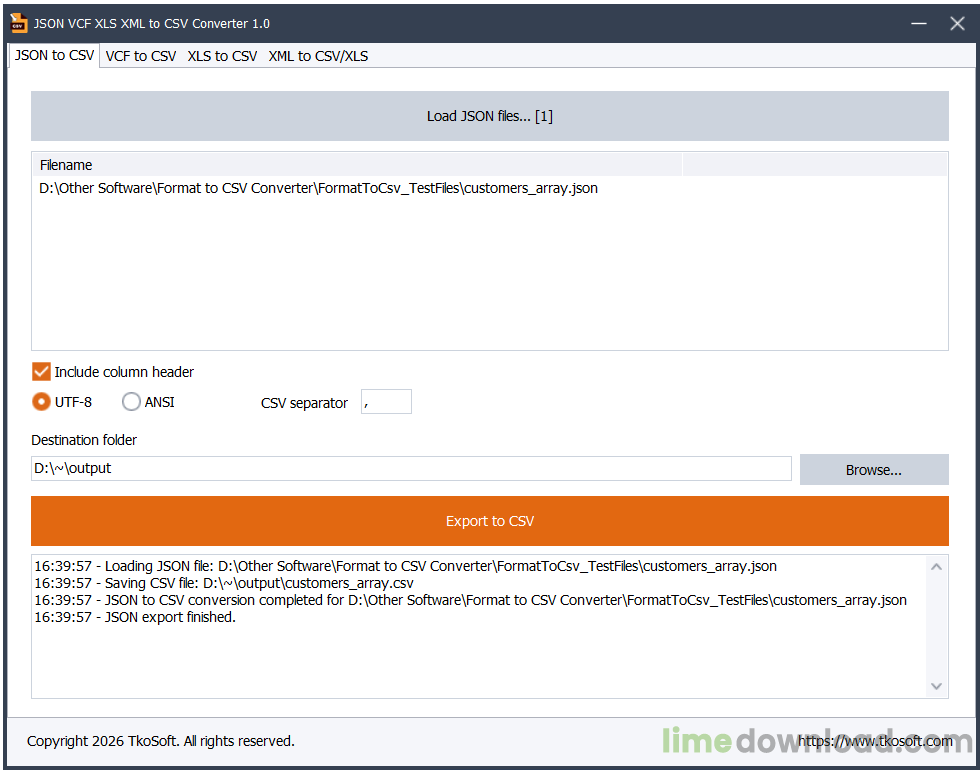The image size is (980, 772).
Task: Open the tkosoft.com website link
Action: [x=875, y=741]
